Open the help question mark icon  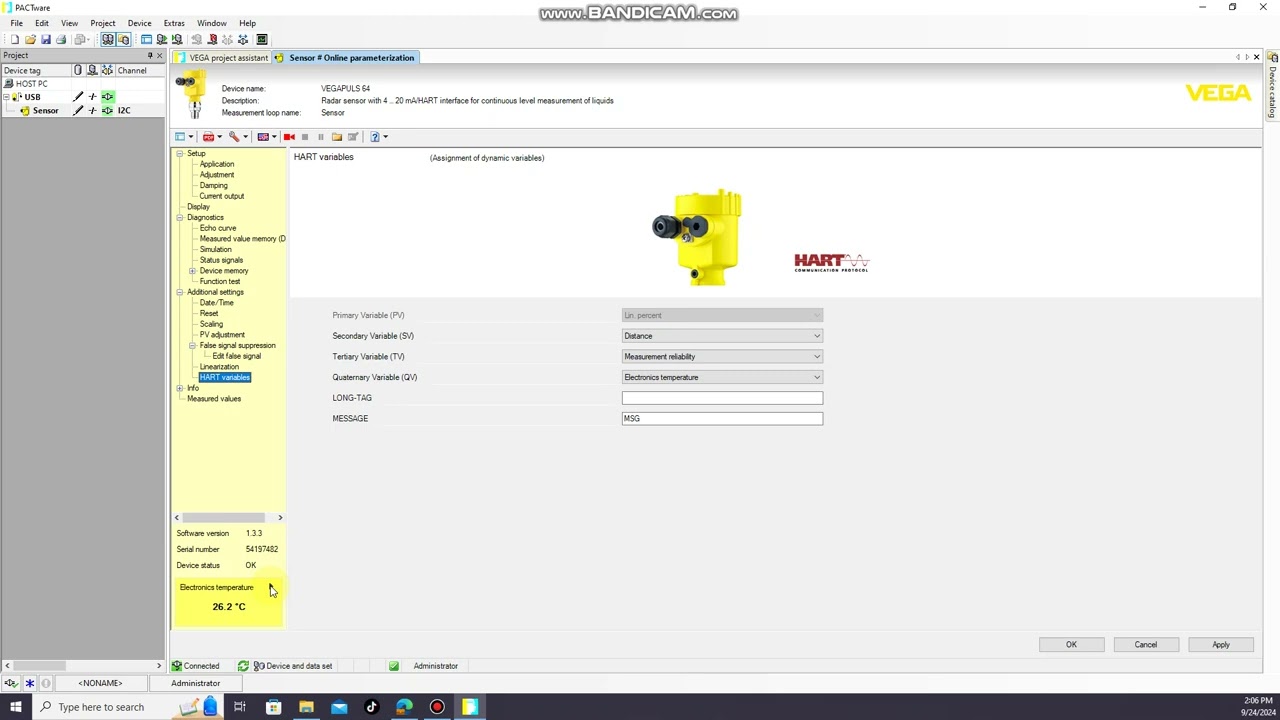click(376, 137)
